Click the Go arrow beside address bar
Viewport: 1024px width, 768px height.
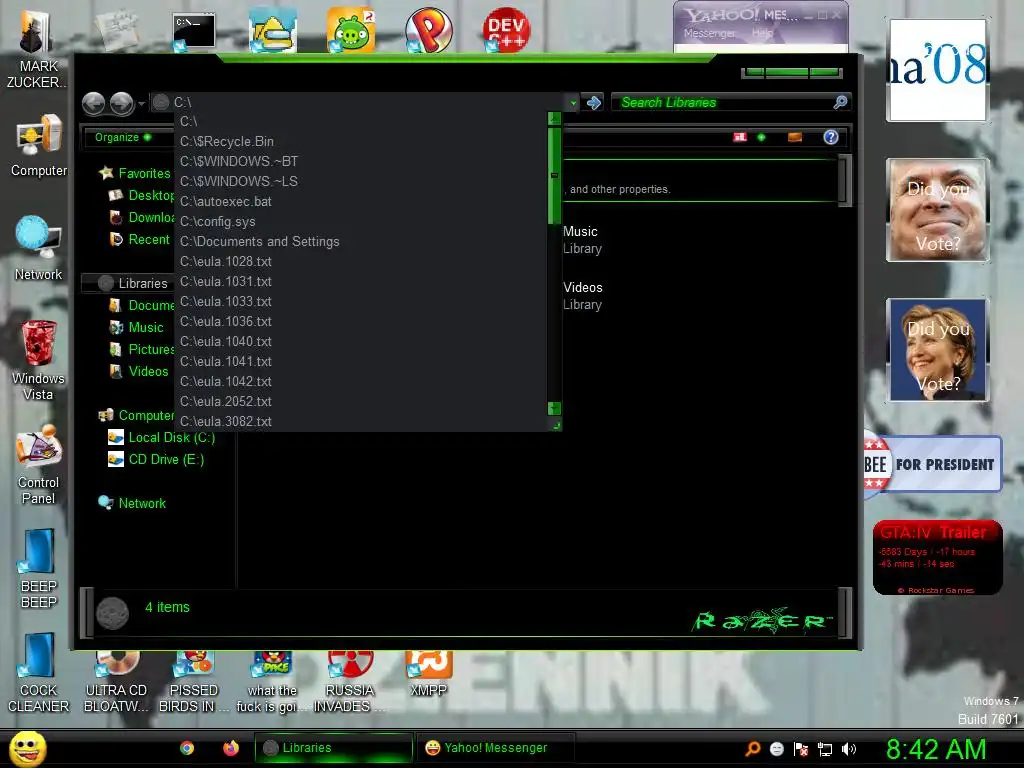click(x=594, y=103)
